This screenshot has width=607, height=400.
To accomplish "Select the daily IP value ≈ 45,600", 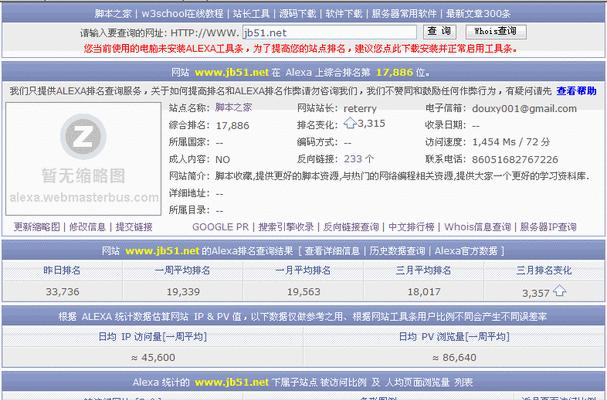I will pos(153,357).
